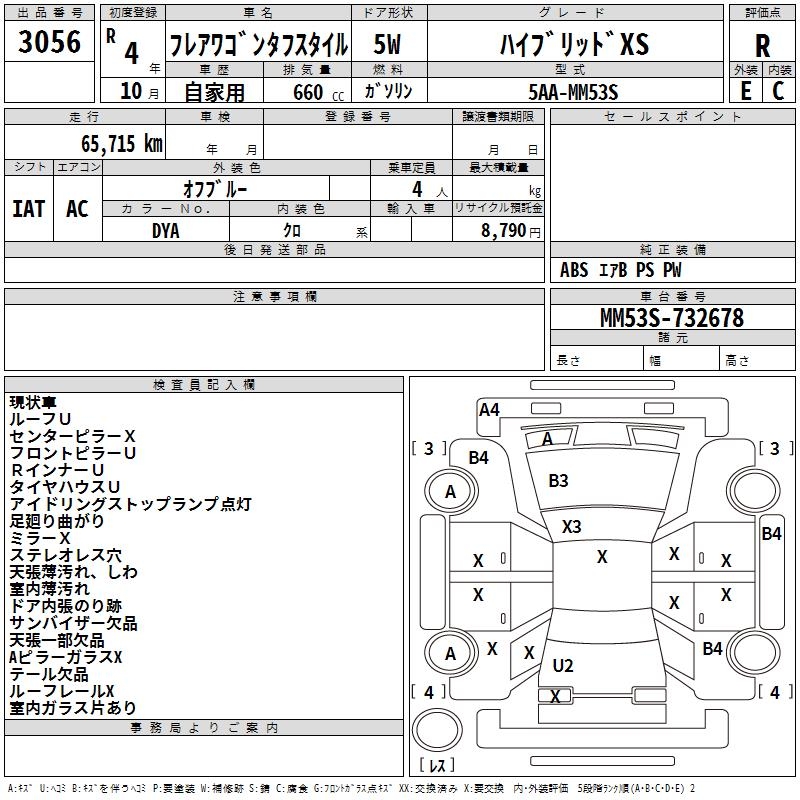The height and width of the screenshot is (800, 800).
Task: Click the 長さ dimension field
Action: 596,360
